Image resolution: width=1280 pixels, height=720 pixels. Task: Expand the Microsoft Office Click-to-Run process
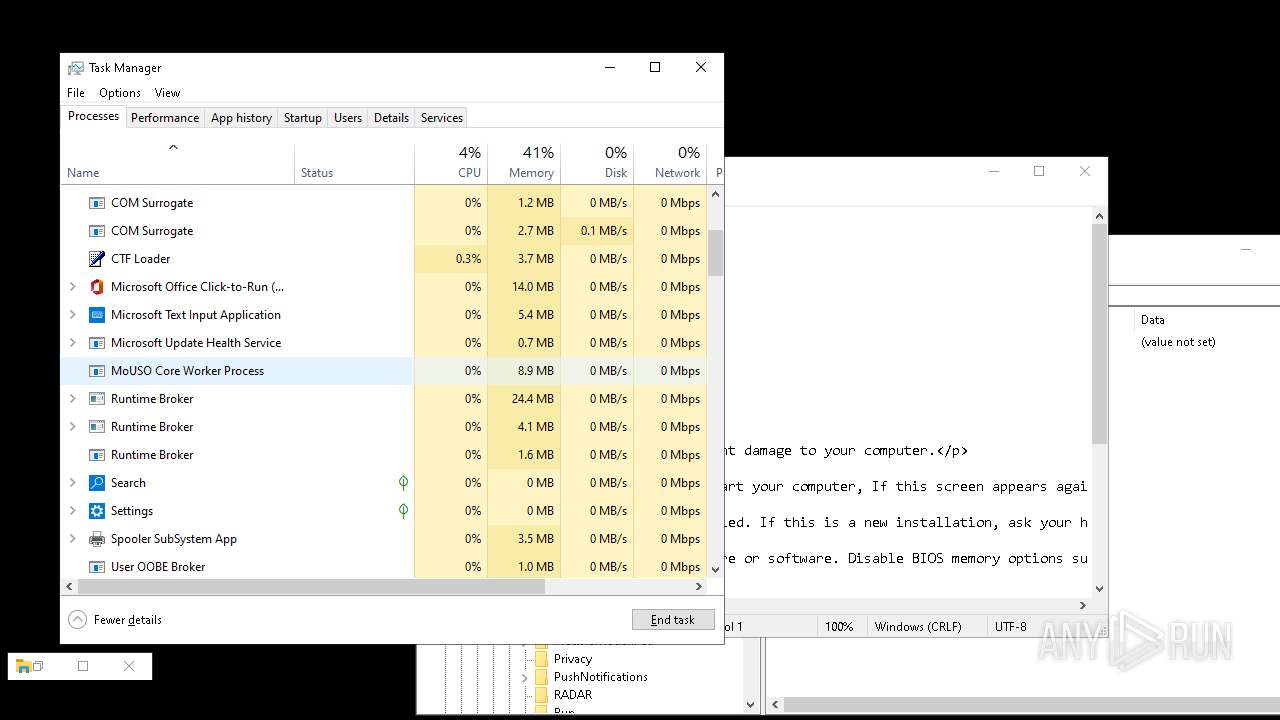pyautogui.click(x=72, y=287)
